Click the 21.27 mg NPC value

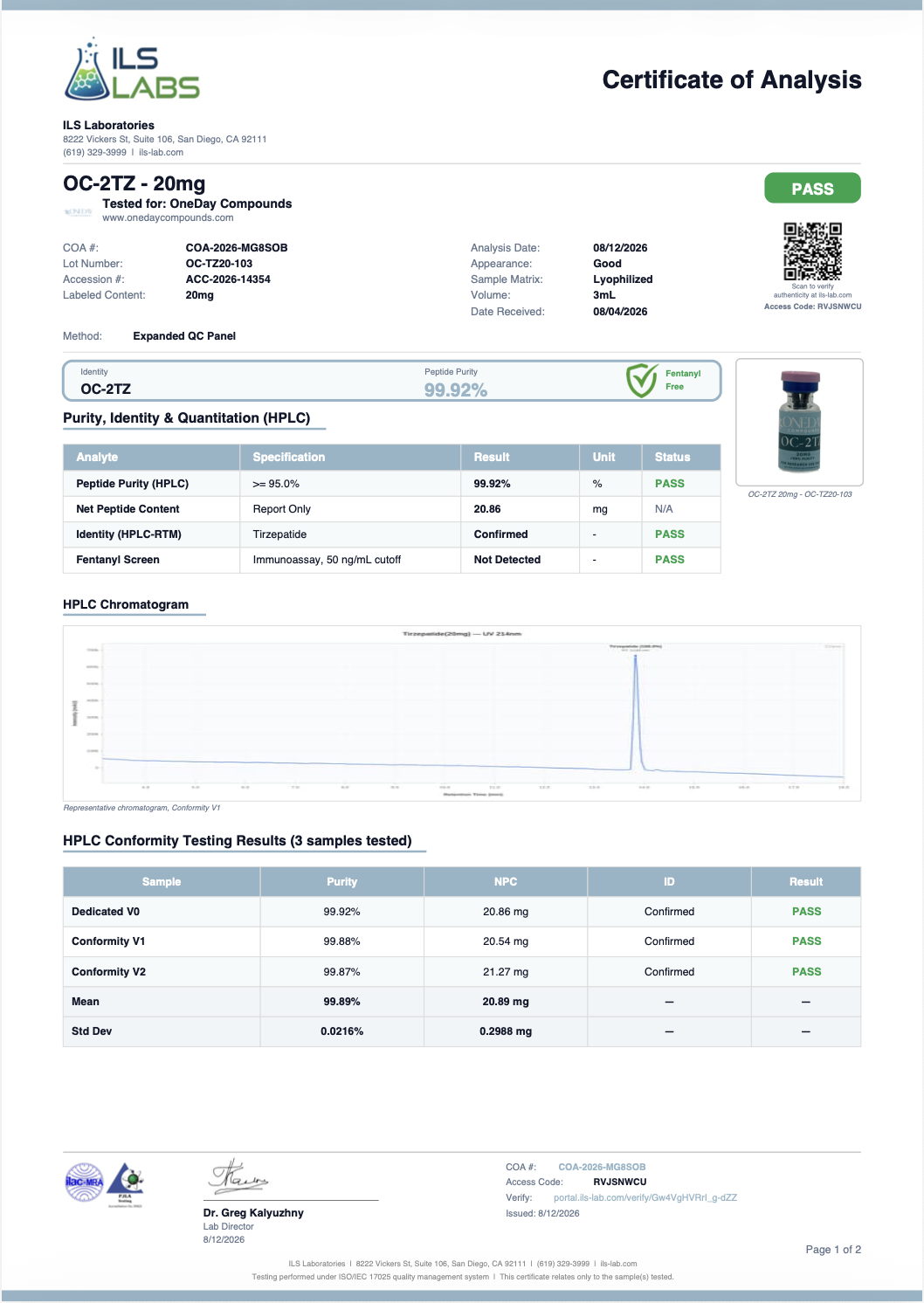(506, 972)
